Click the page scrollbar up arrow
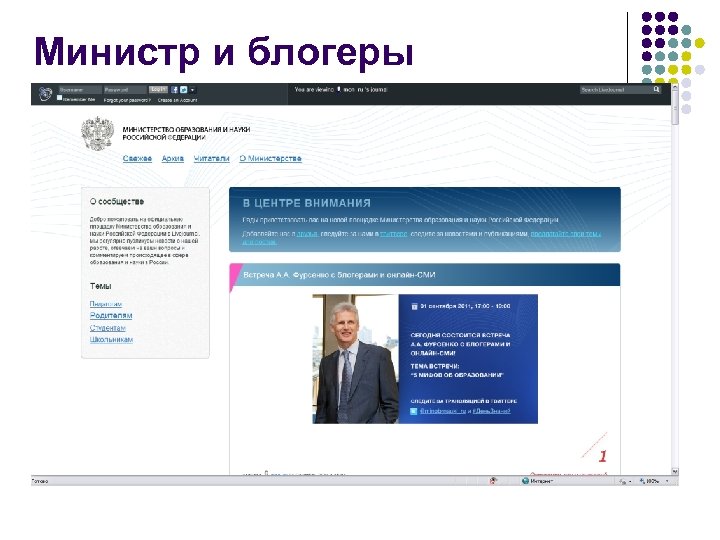Image resolution: width=720 pixels, height=540 pixels. [675, 87]
